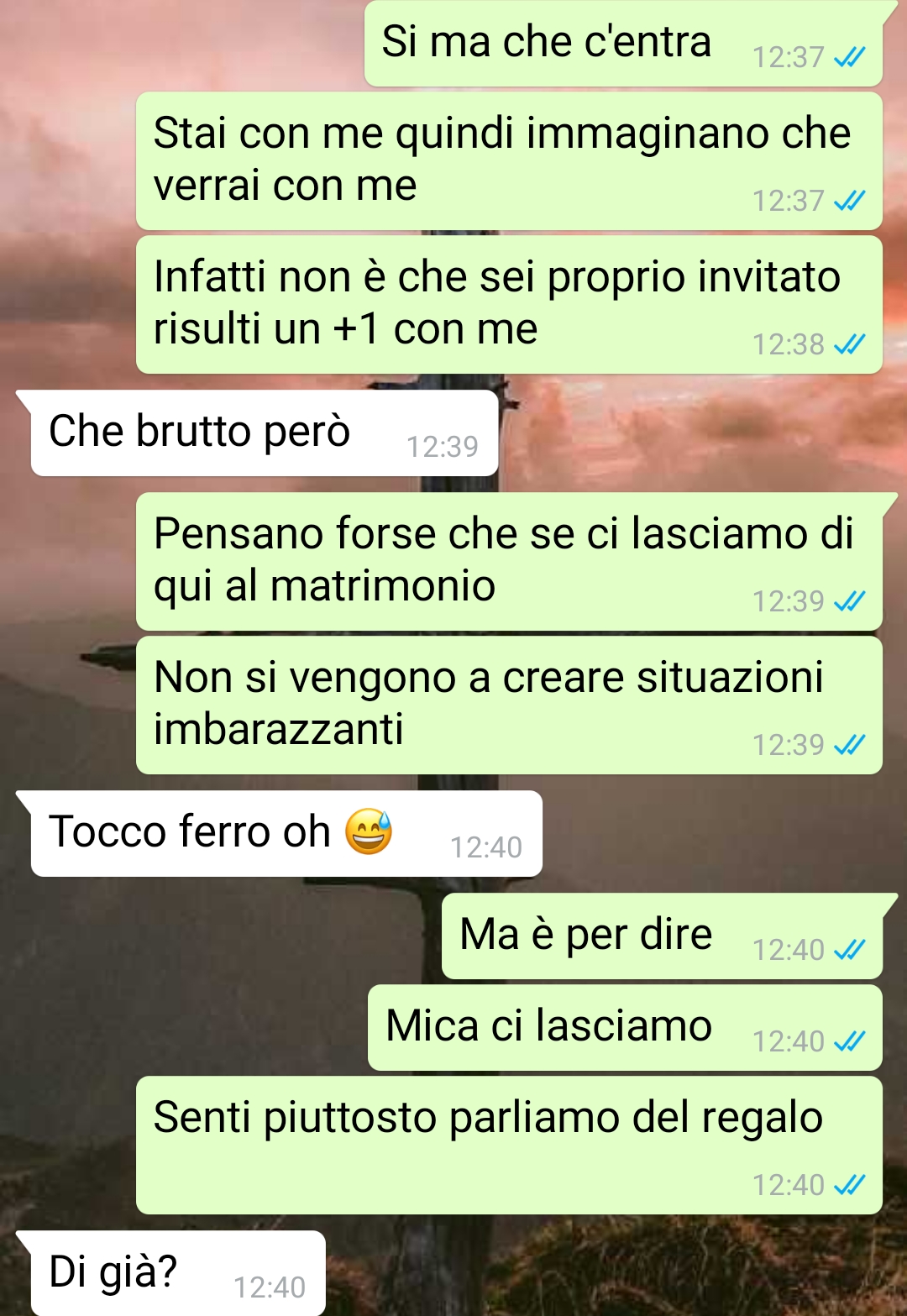Tap read ticks on 'qui al matrimonio' message
The height and width of the screenshot is (1316, 907).
coord(850,601)
